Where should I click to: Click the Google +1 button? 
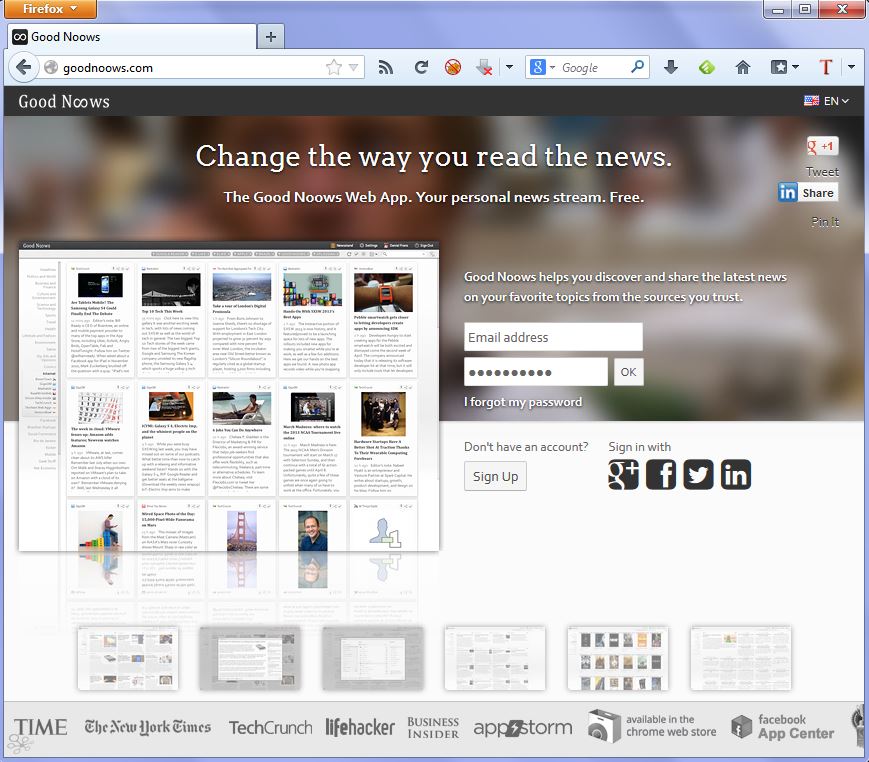pyautogui.click(x=822, y=146)
